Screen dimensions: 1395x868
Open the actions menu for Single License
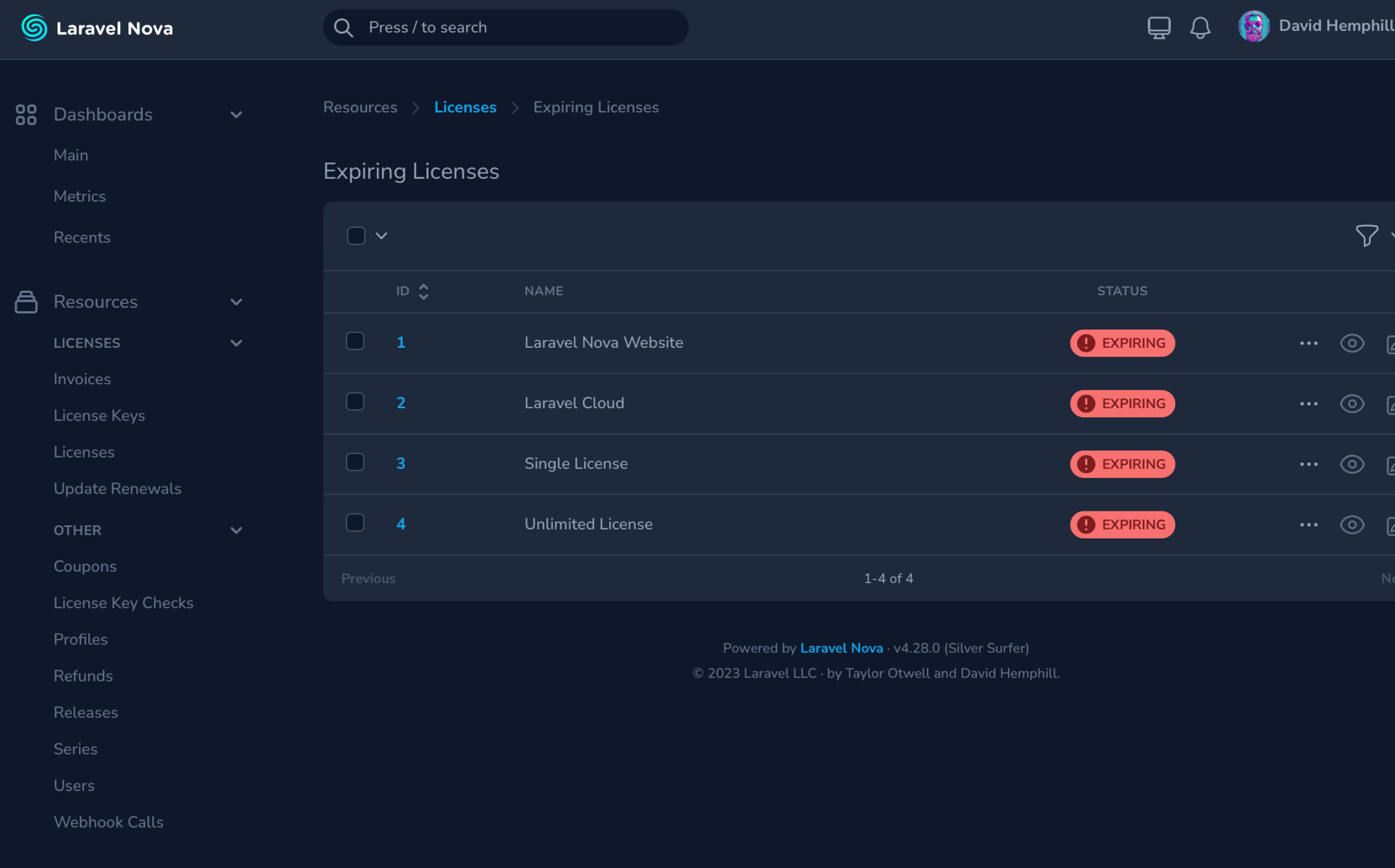[x=1308, y=464]
